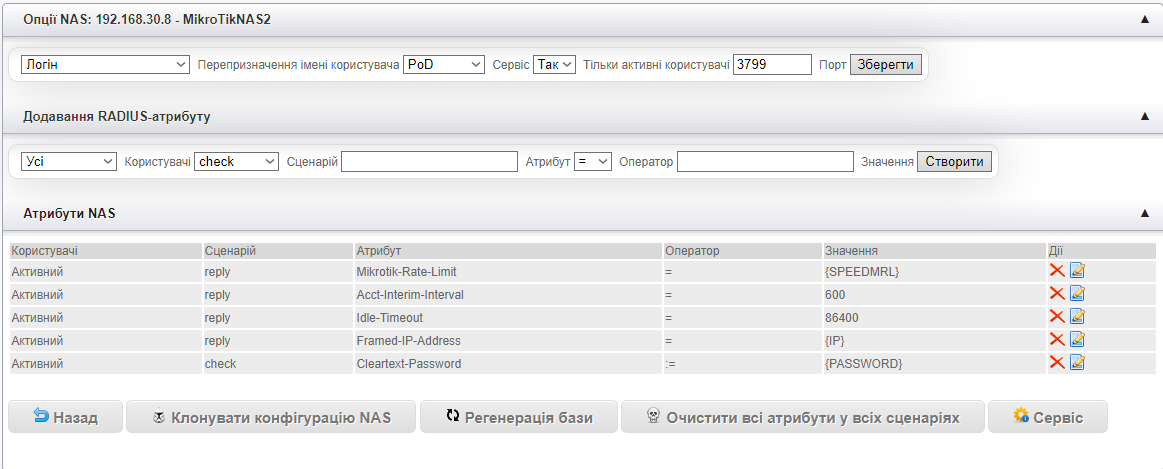Image resolution: width=1163 pixels, height=469 pixels.
Task: Delete the Idle-Timeout attribute row
Action: 1056,317
